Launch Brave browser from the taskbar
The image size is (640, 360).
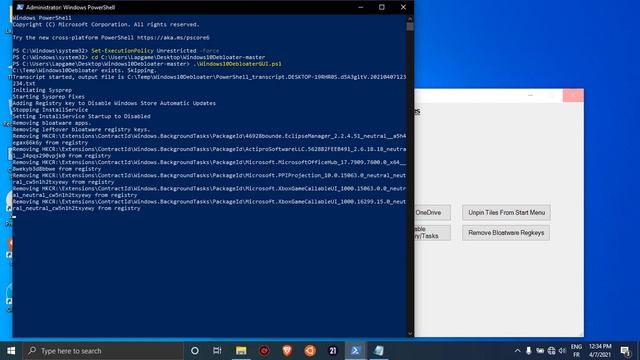coord(287,351)
